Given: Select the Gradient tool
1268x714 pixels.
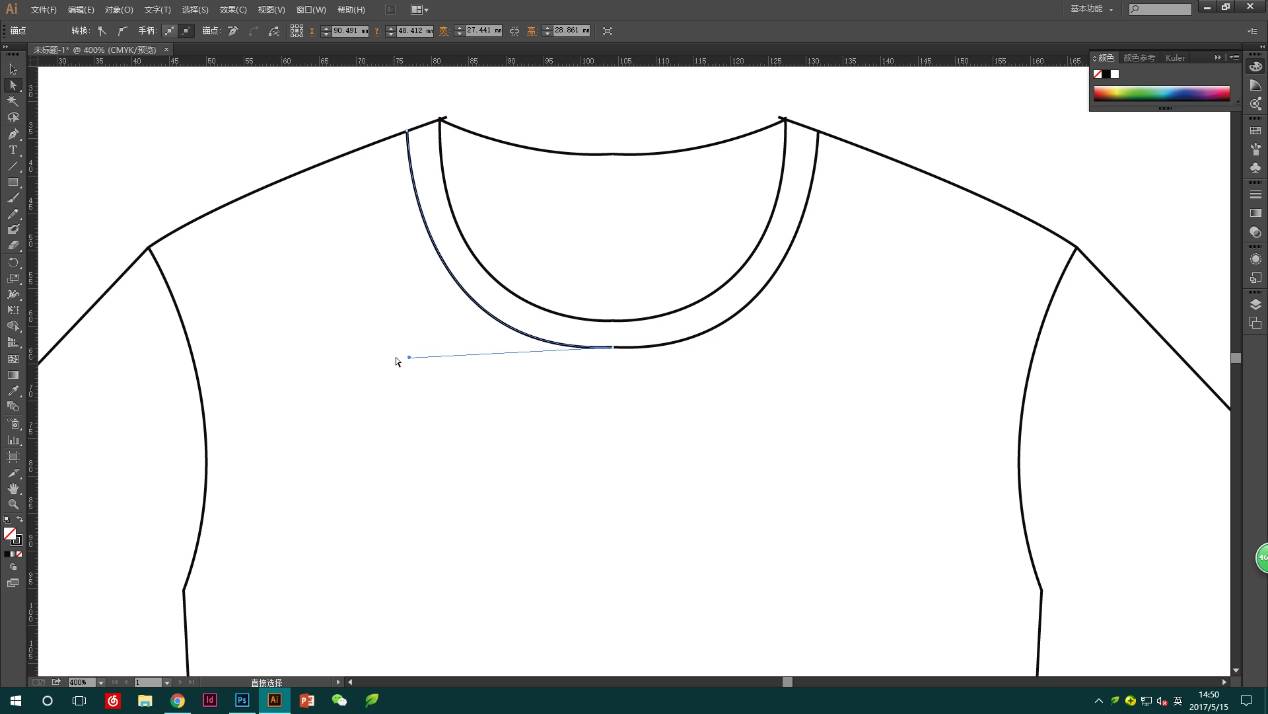Looking at the screenshot, I should click(13, 375).
